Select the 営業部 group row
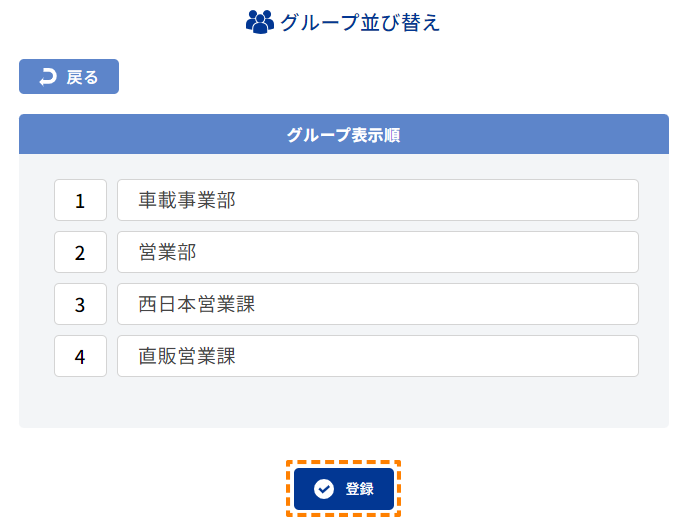686x525 pixels. click(x=378, y=252)
